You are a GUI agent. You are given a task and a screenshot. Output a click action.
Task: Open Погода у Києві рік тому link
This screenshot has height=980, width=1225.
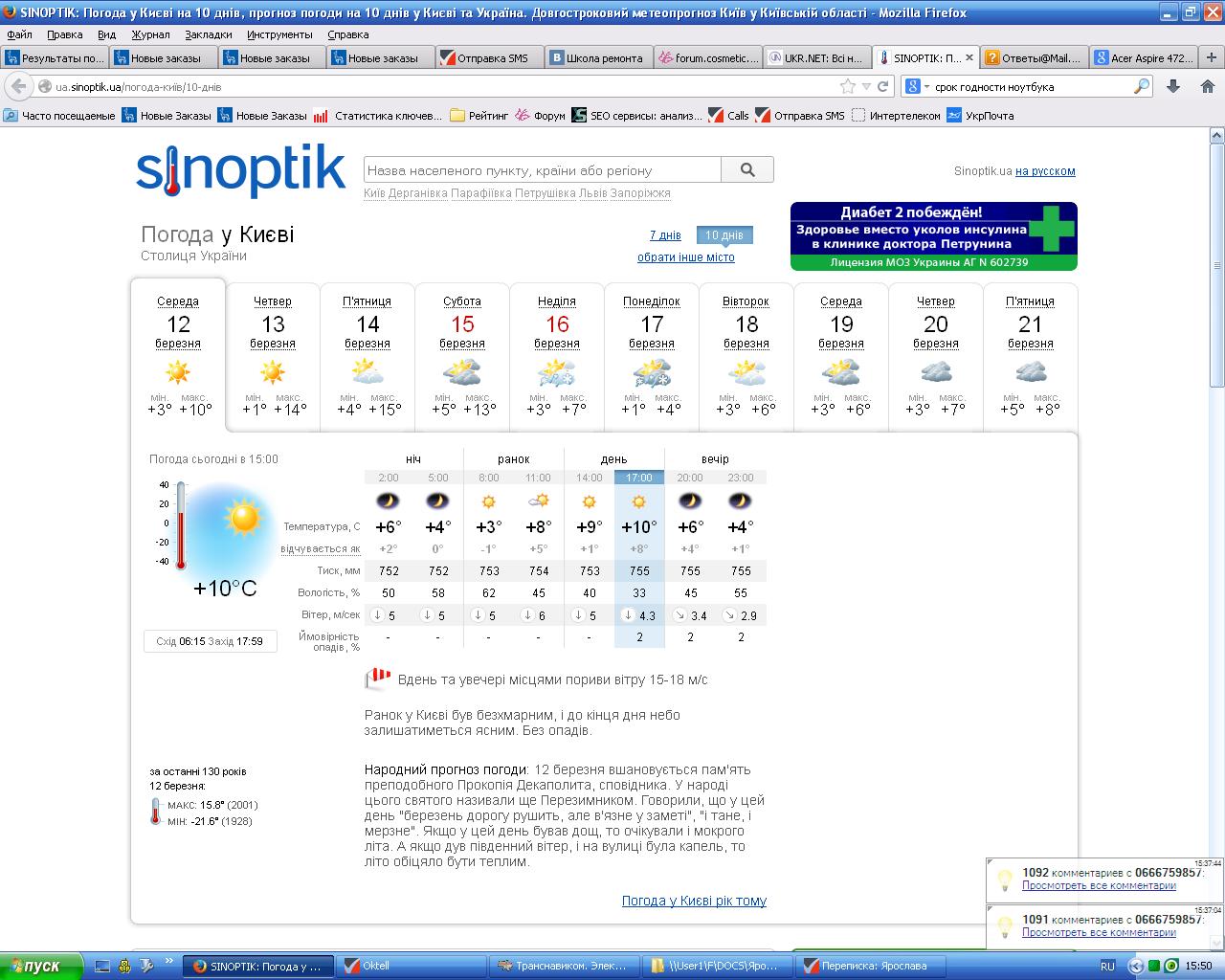coord(694,901)
